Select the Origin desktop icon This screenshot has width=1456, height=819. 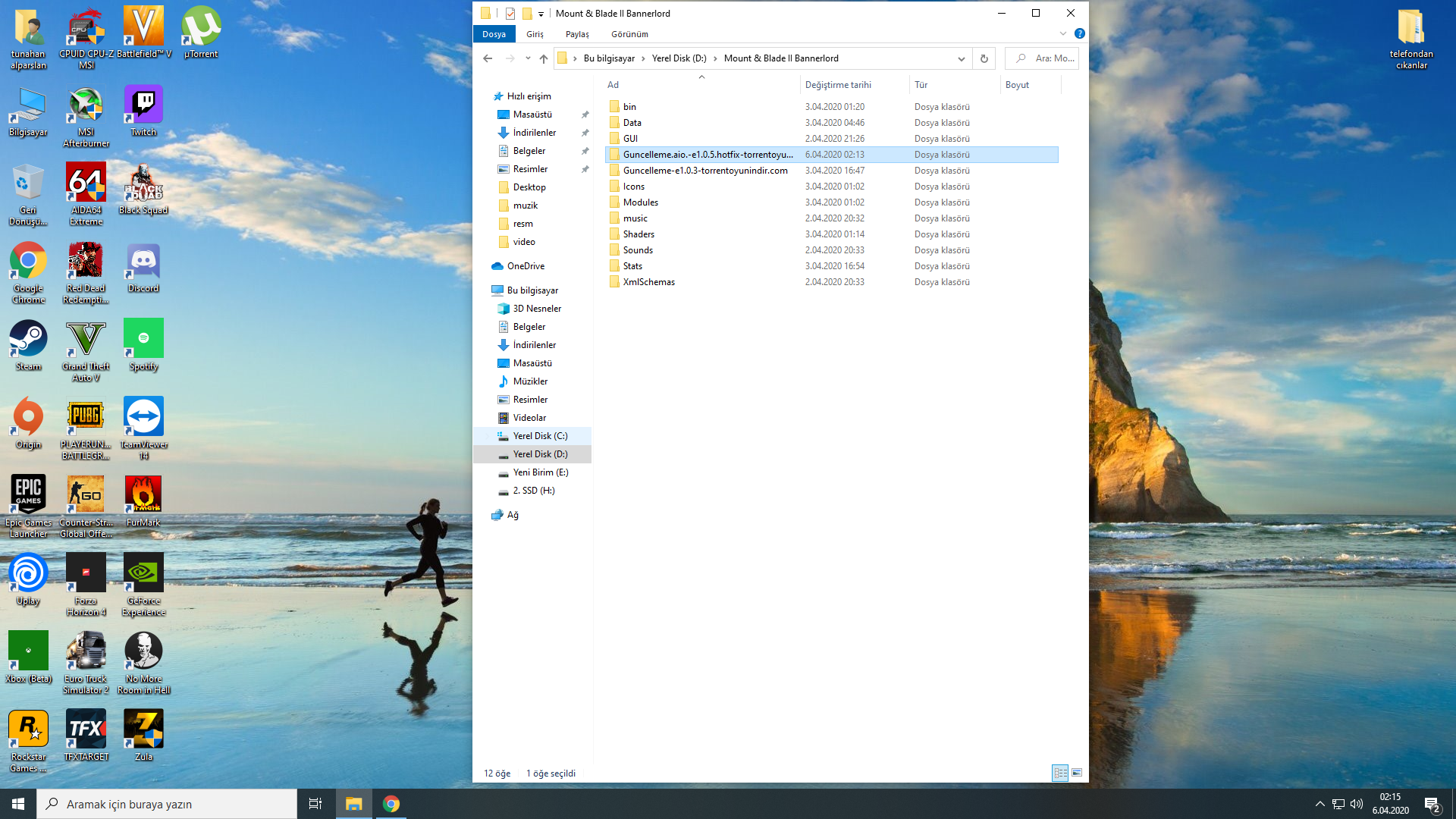[x=28, y=422]
